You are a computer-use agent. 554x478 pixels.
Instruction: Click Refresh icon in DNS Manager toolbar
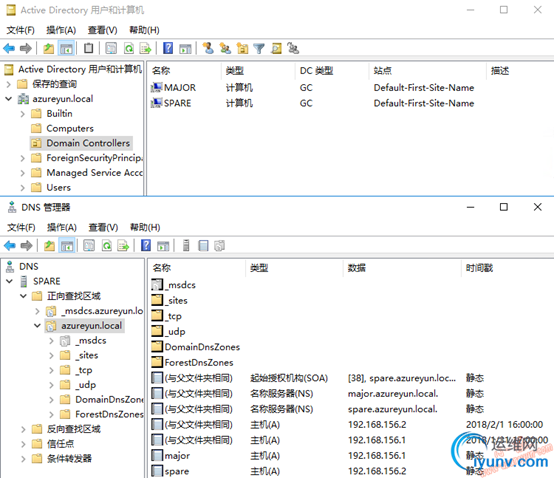[107, 246]
